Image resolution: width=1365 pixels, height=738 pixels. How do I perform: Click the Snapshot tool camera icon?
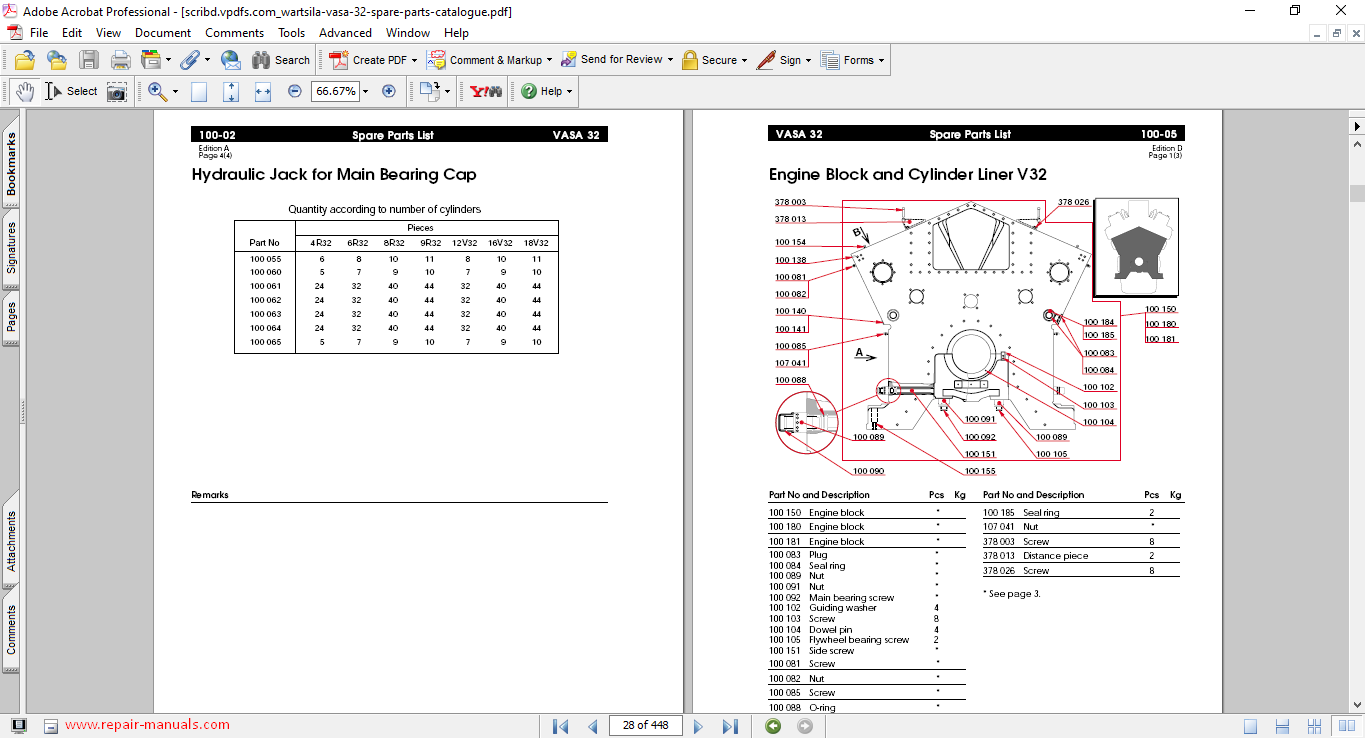[117, 91]
